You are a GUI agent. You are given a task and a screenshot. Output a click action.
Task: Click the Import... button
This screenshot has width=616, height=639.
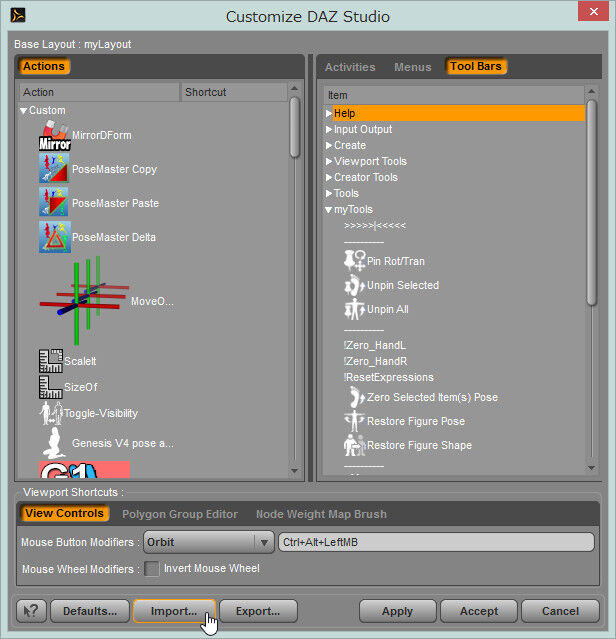click(174, 611)
